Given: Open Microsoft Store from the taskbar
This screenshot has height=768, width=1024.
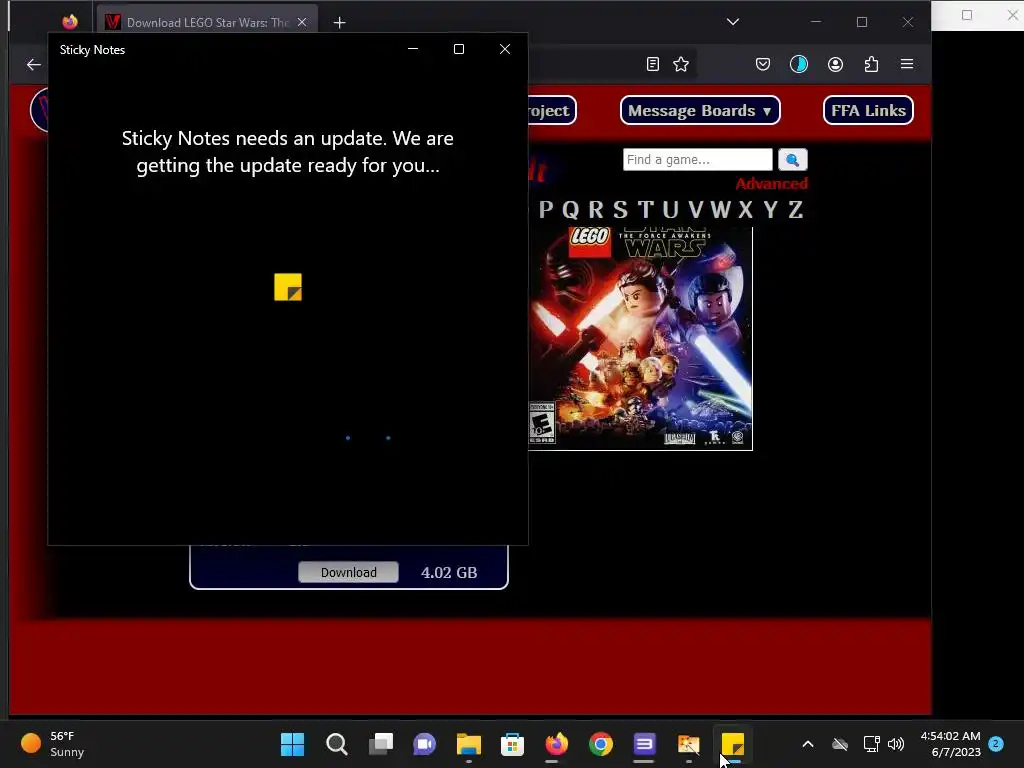Looking at the screenshot, I should tap(513, 744).
